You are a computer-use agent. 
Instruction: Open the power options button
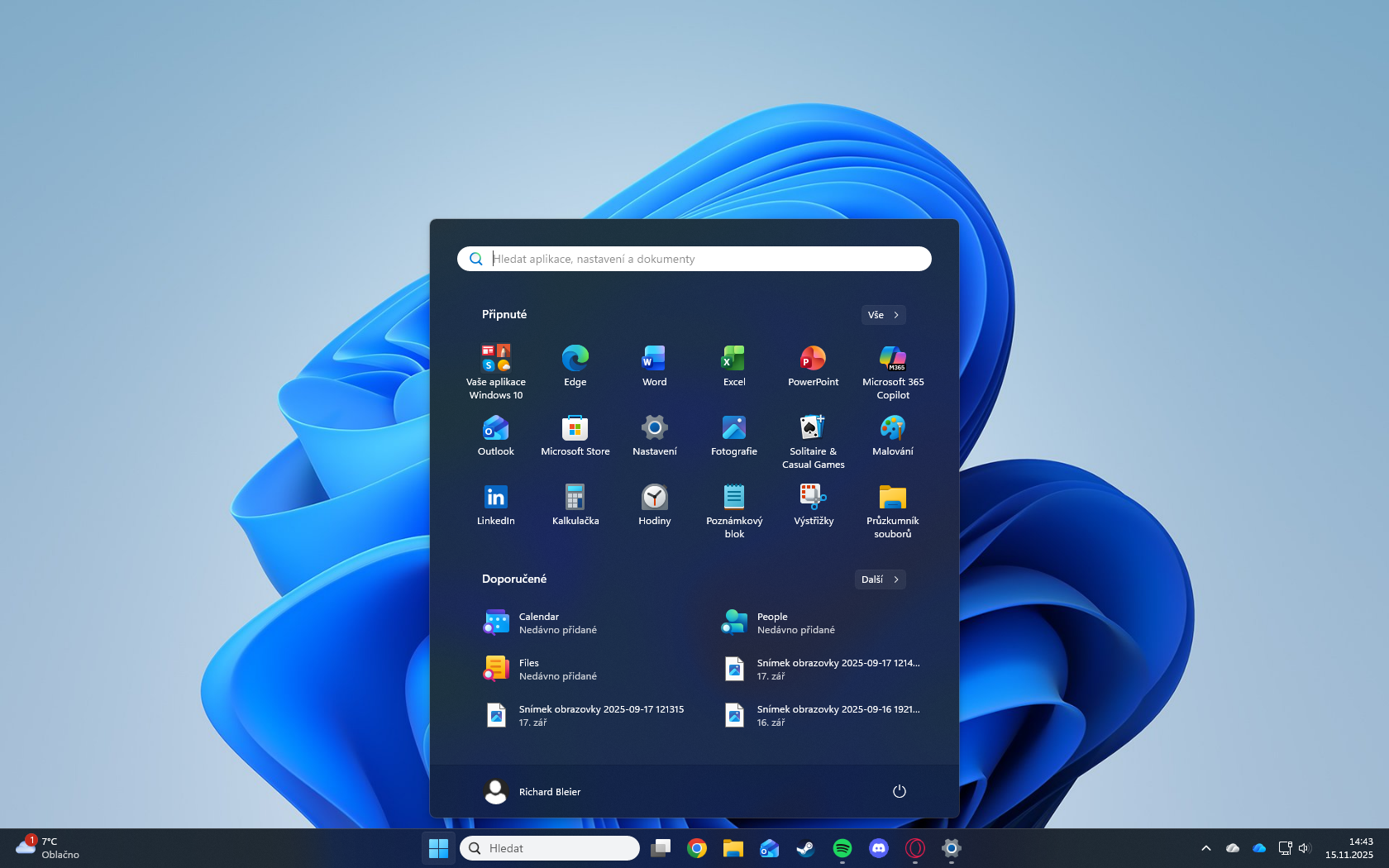pos(899,791)
